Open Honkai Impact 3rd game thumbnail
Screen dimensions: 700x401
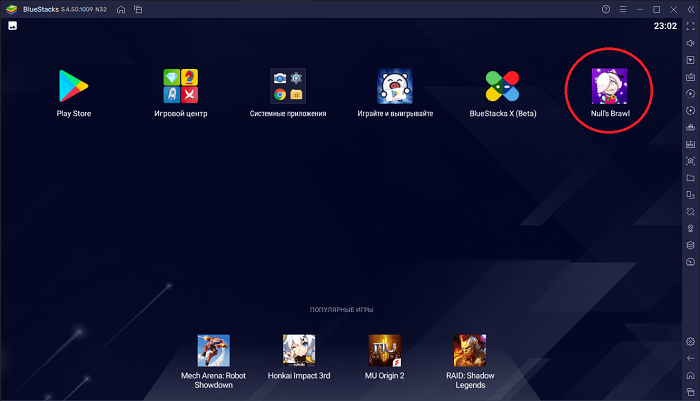click(x=299, y=351)
